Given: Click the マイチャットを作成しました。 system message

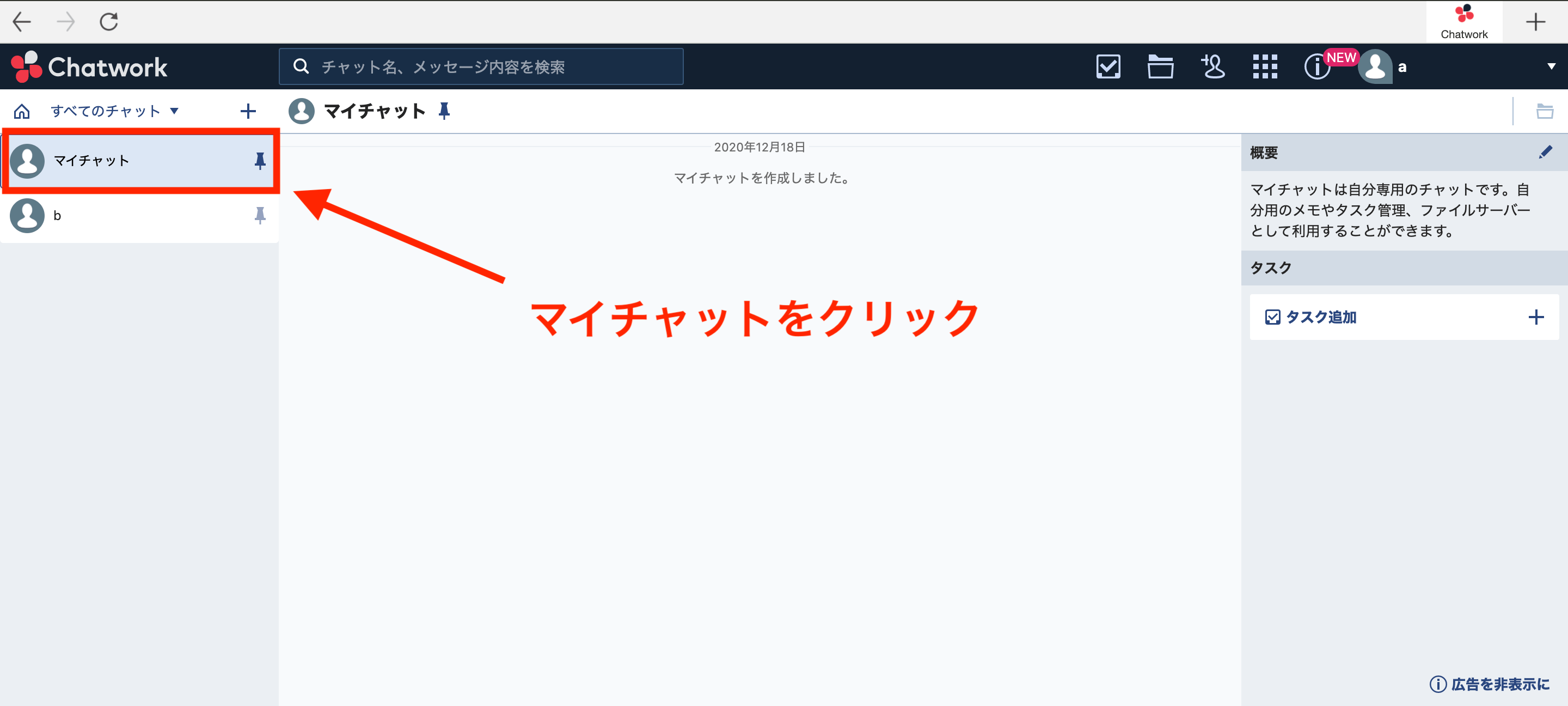Looking at the screenshot, I should [x=761, y=178].
